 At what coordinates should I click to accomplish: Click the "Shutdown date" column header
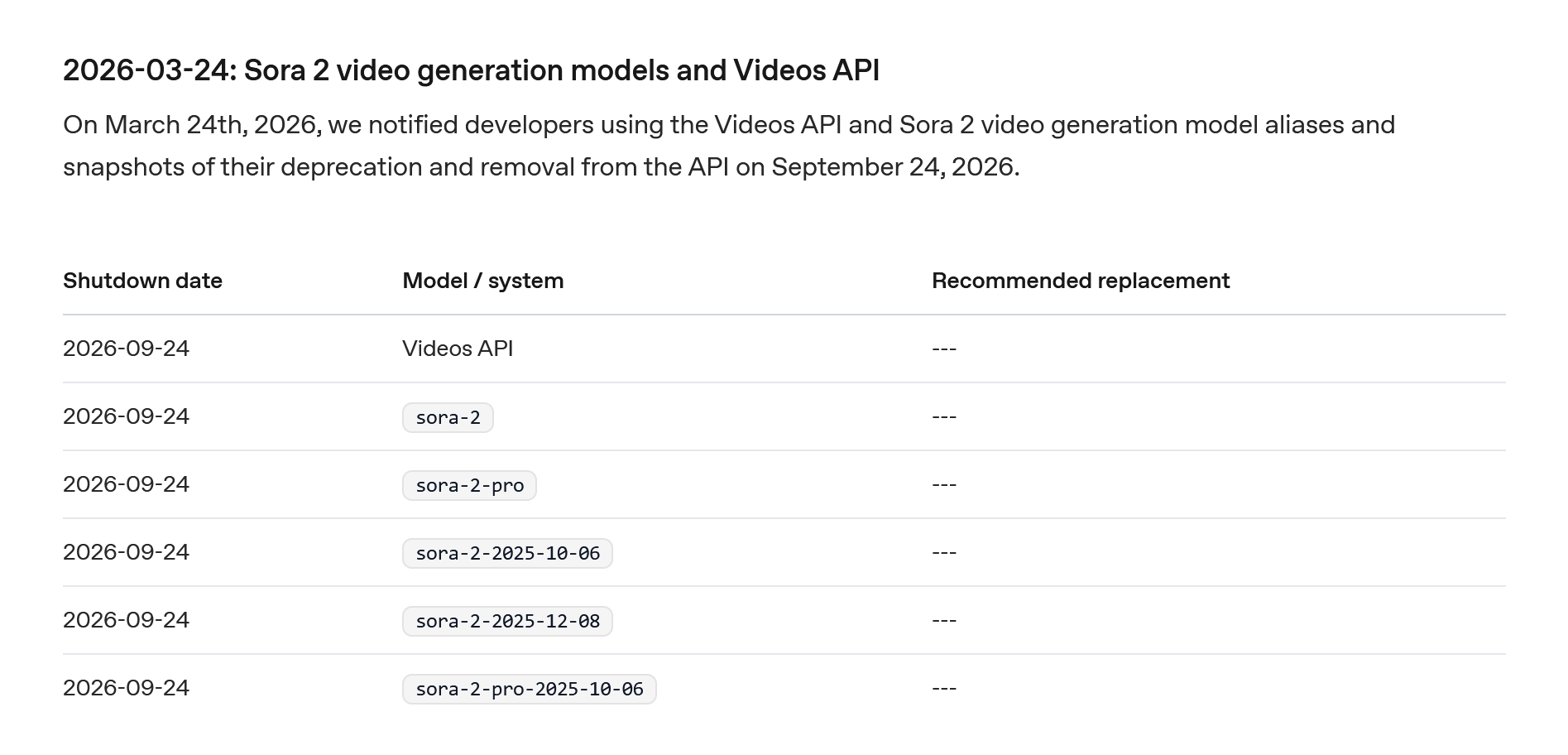point(142,281)
